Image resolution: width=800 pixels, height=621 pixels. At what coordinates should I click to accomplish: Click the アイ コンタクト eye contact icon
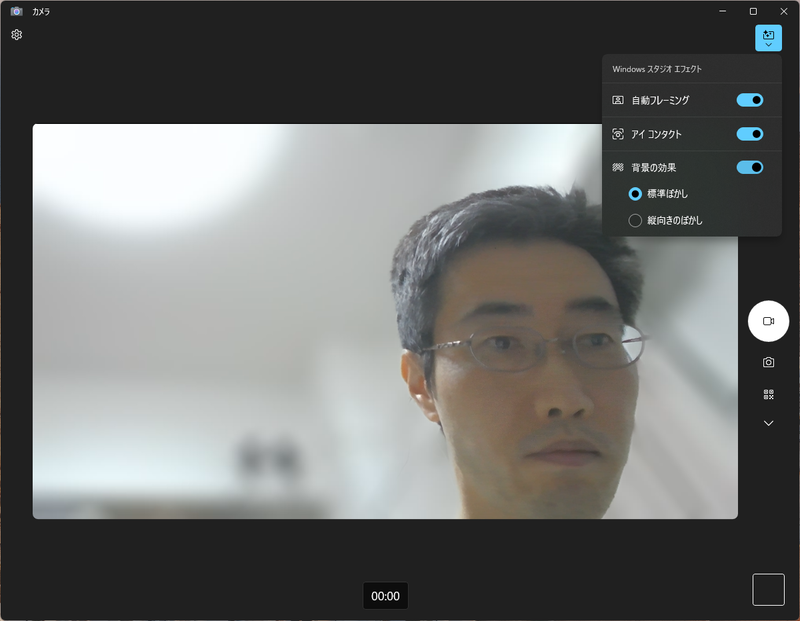[x=616, y=133]
